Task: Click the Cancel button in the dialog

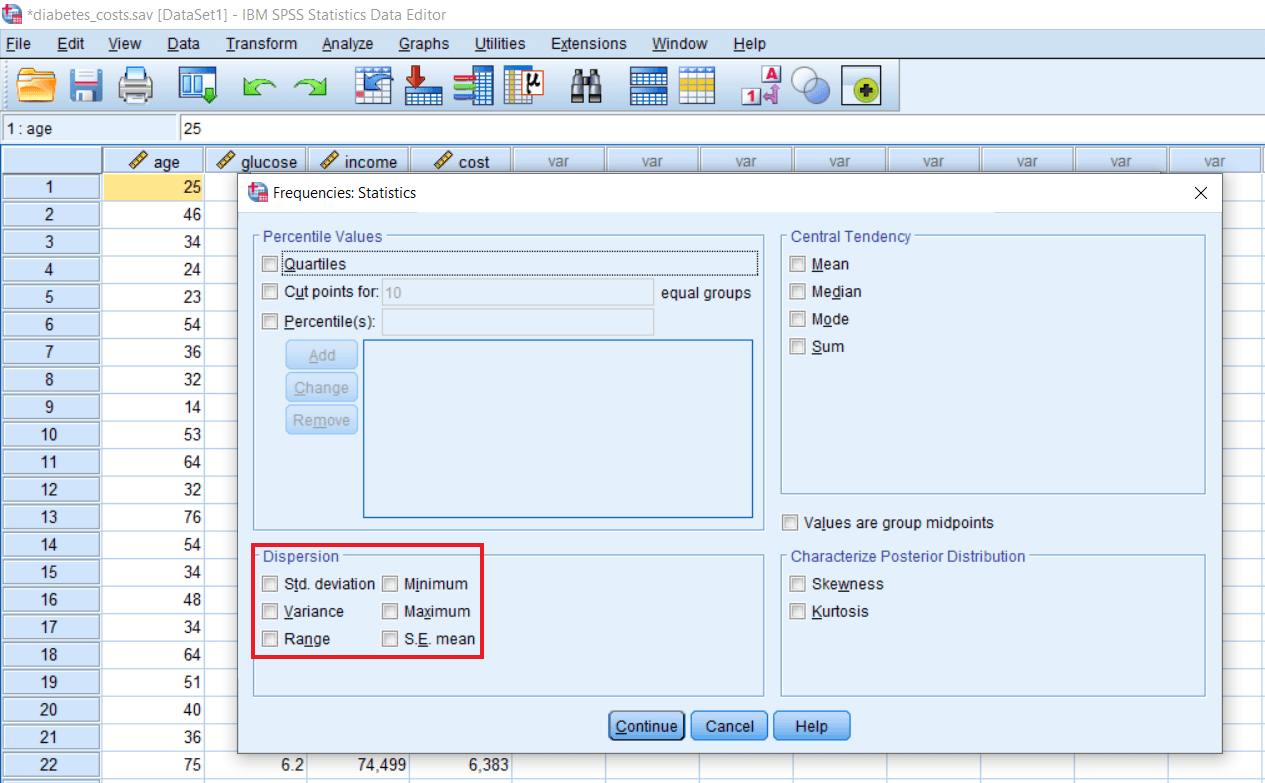Action: coord(729,726)
